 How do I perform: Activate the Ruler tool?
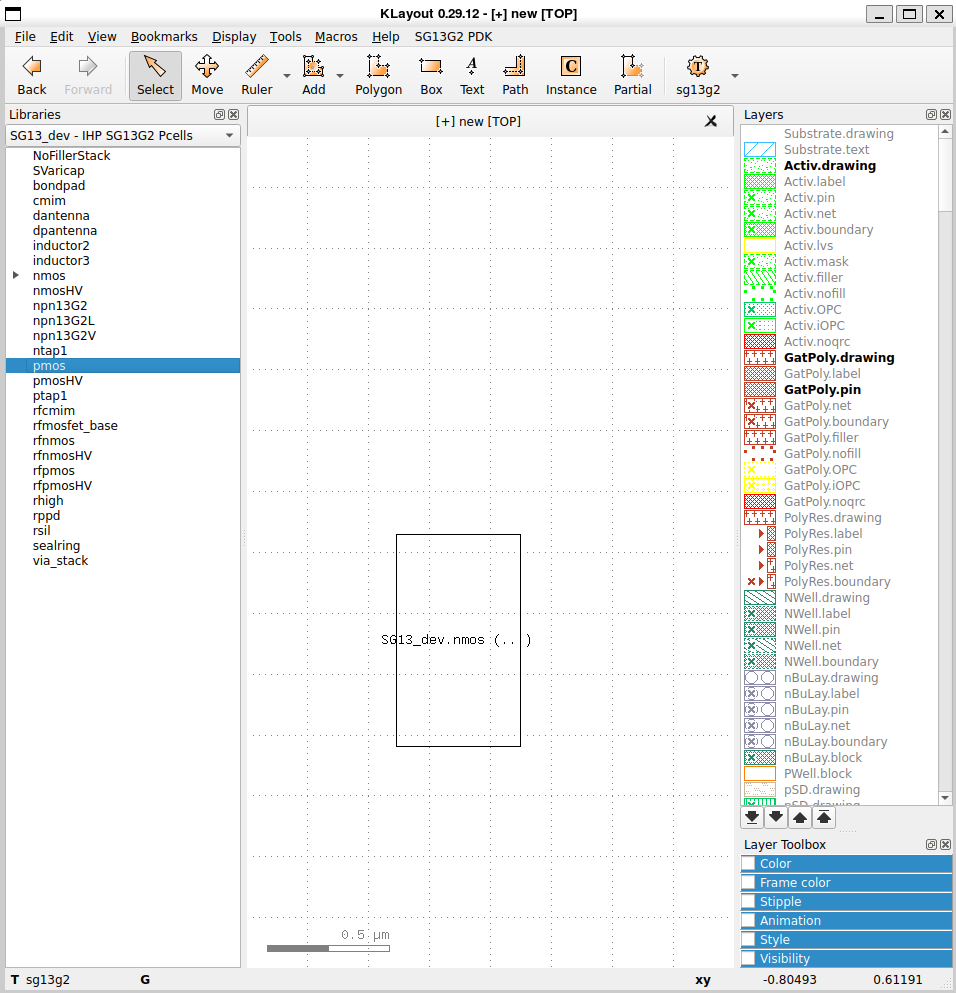257,76
